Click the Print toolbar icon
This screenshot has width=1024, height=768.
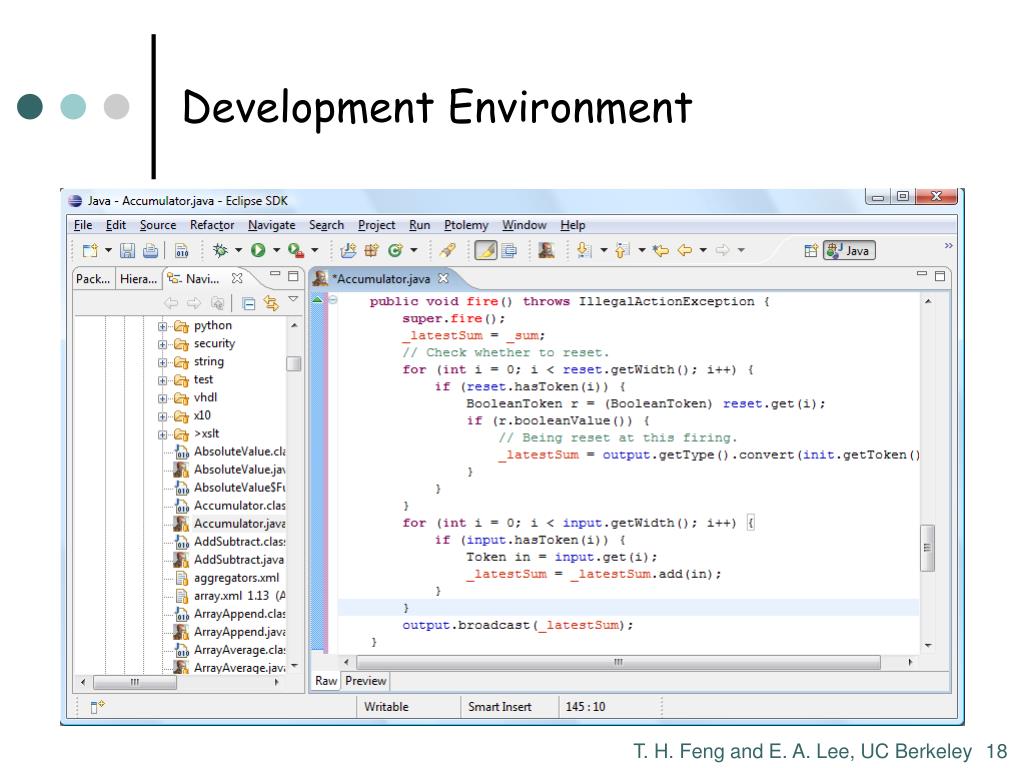(151, 251)
